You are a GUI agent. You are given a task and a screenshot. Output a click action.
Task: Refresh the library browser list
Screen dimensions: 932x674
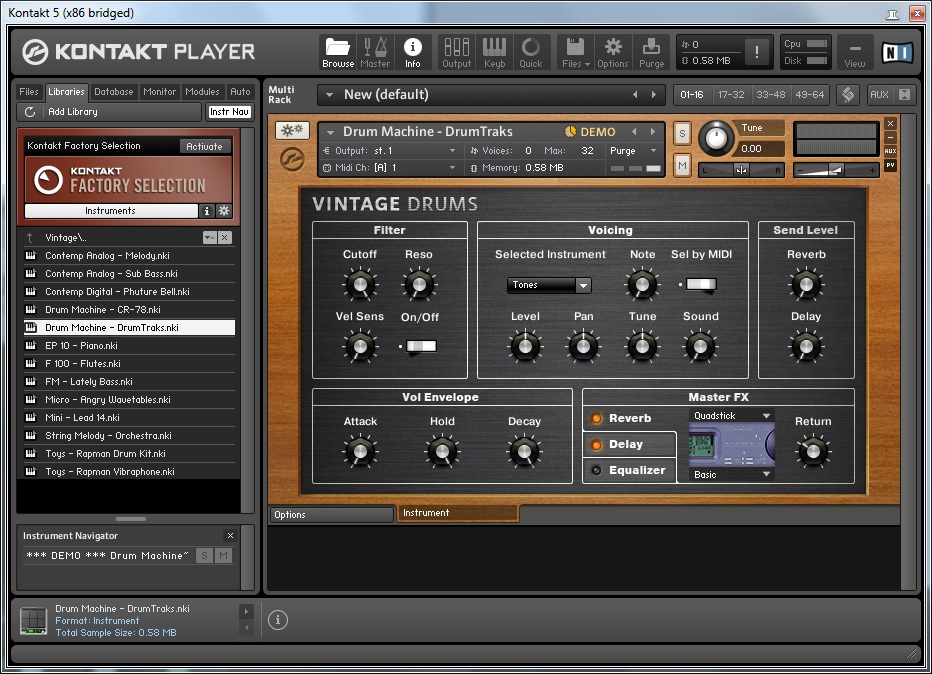tap(30, 112)
